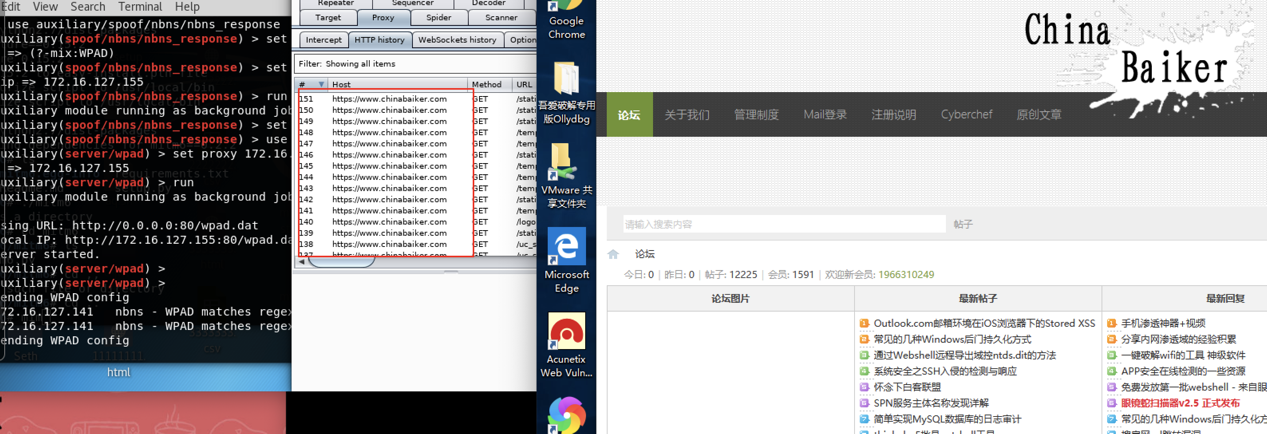Open the 帖子 search type selector

pos(963,225)
